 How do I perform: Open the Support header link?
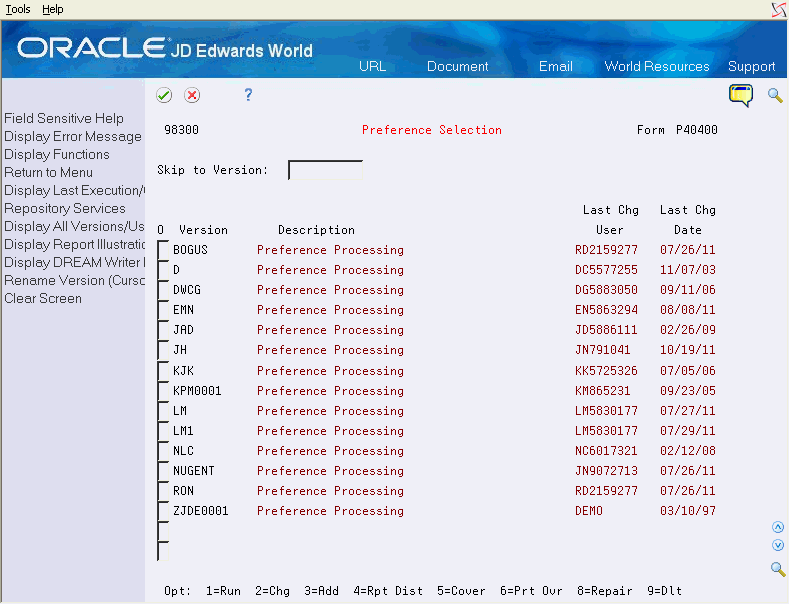[x=751, y=66]
